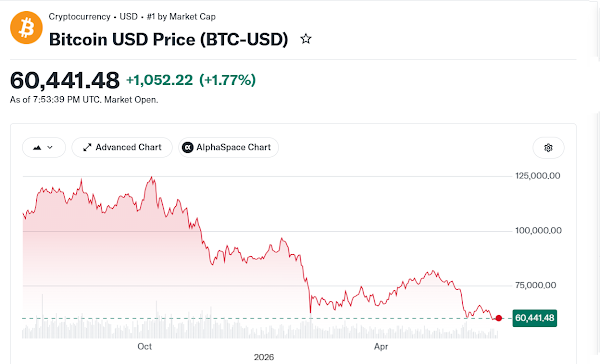Click the orange Bitcoin logo icon
This screenshot has width=600, height=364.
[26, 28]
